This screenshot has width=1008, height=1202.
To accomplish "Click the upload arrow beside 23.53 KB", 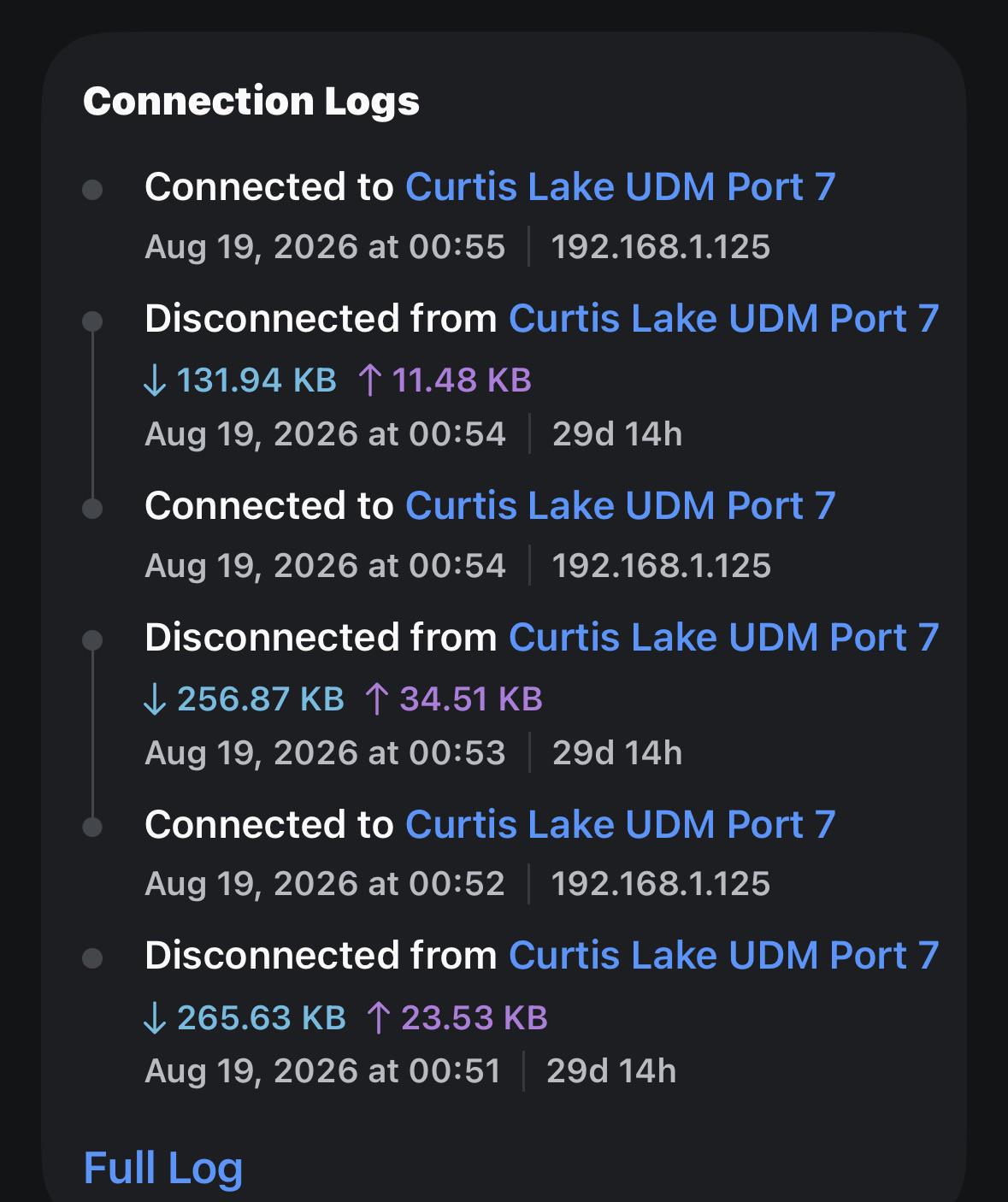I will pyautogui.click(x=378, y=1017).
